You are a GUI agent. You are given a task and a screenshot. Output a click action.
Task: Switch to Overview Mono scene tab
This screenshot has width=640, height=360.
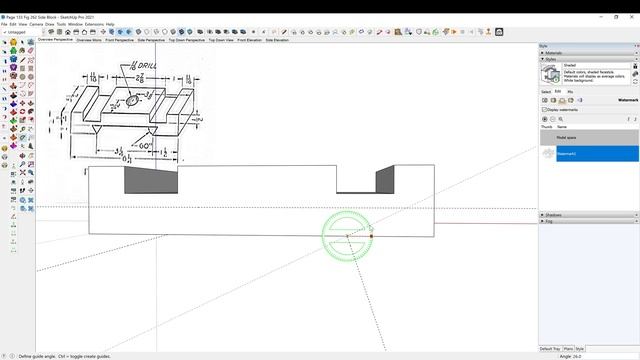89,40
